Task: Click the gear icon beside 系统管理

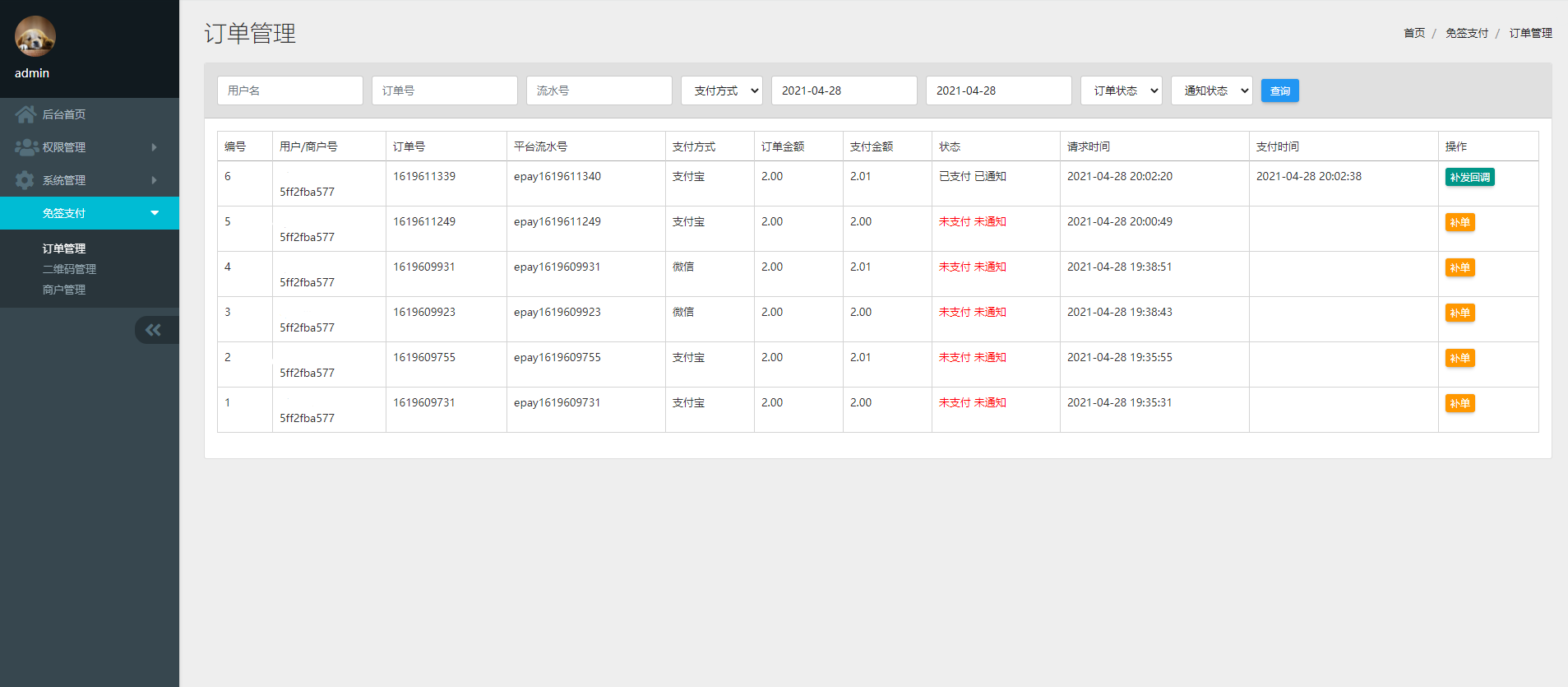Action: click(25, 180)
